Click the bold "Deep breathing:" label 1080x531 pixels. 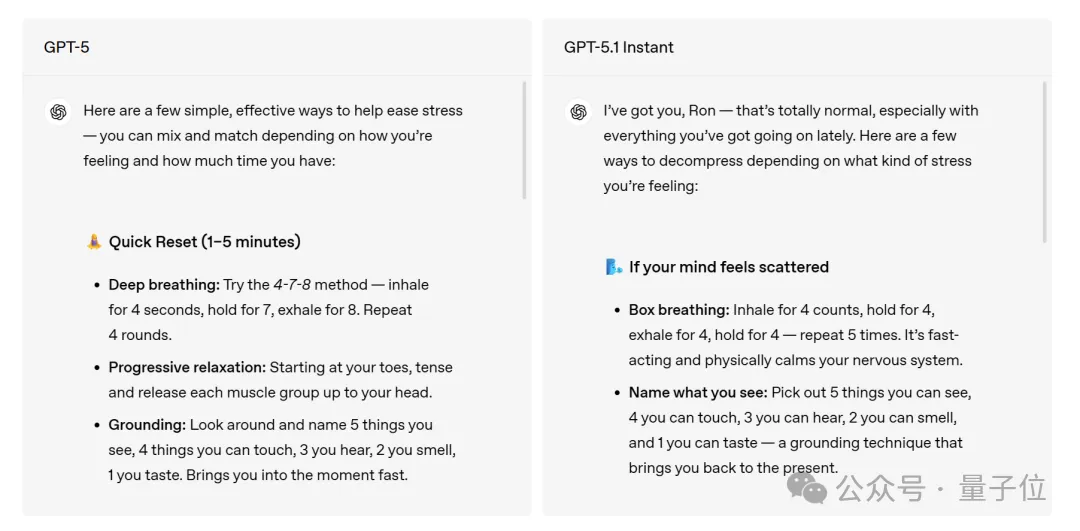coord(164,285)
